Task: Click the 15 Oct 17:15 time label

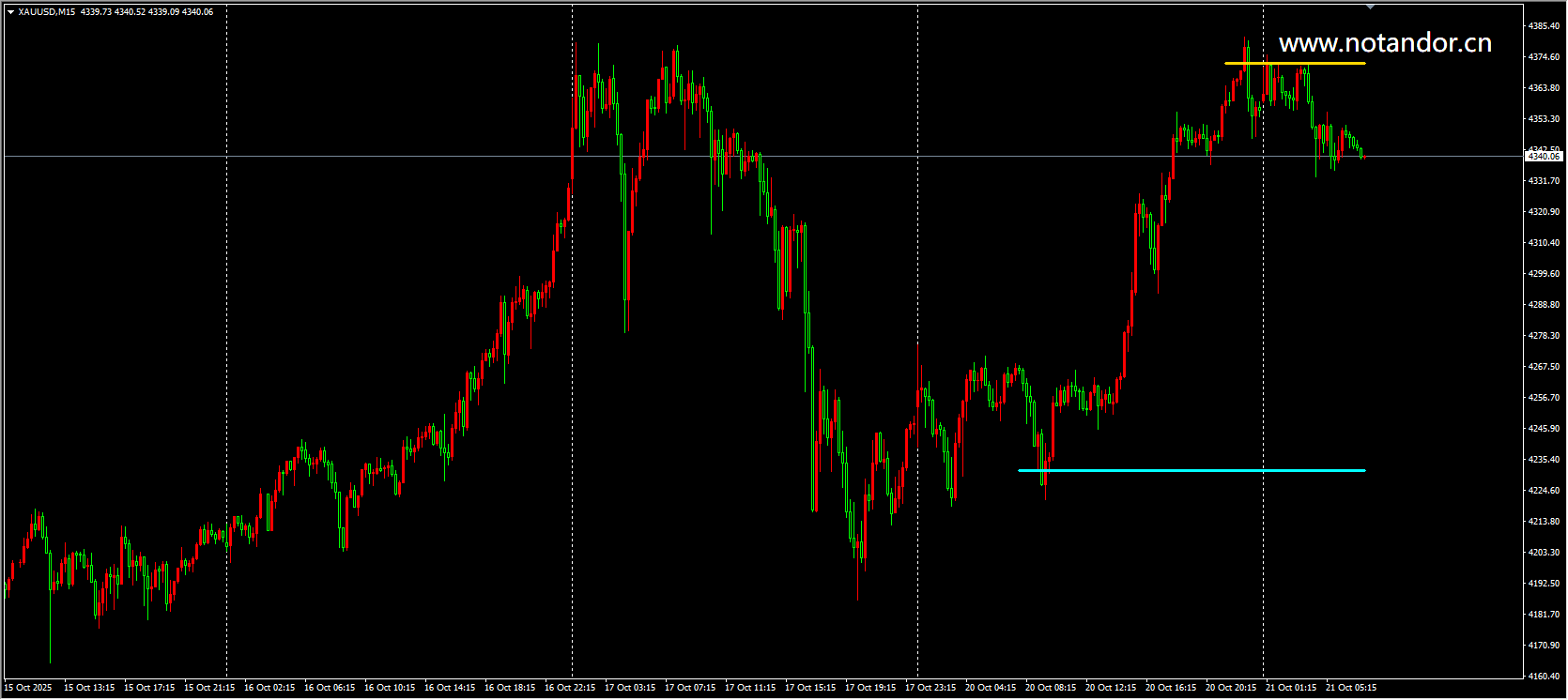Action: click(149, 688)
